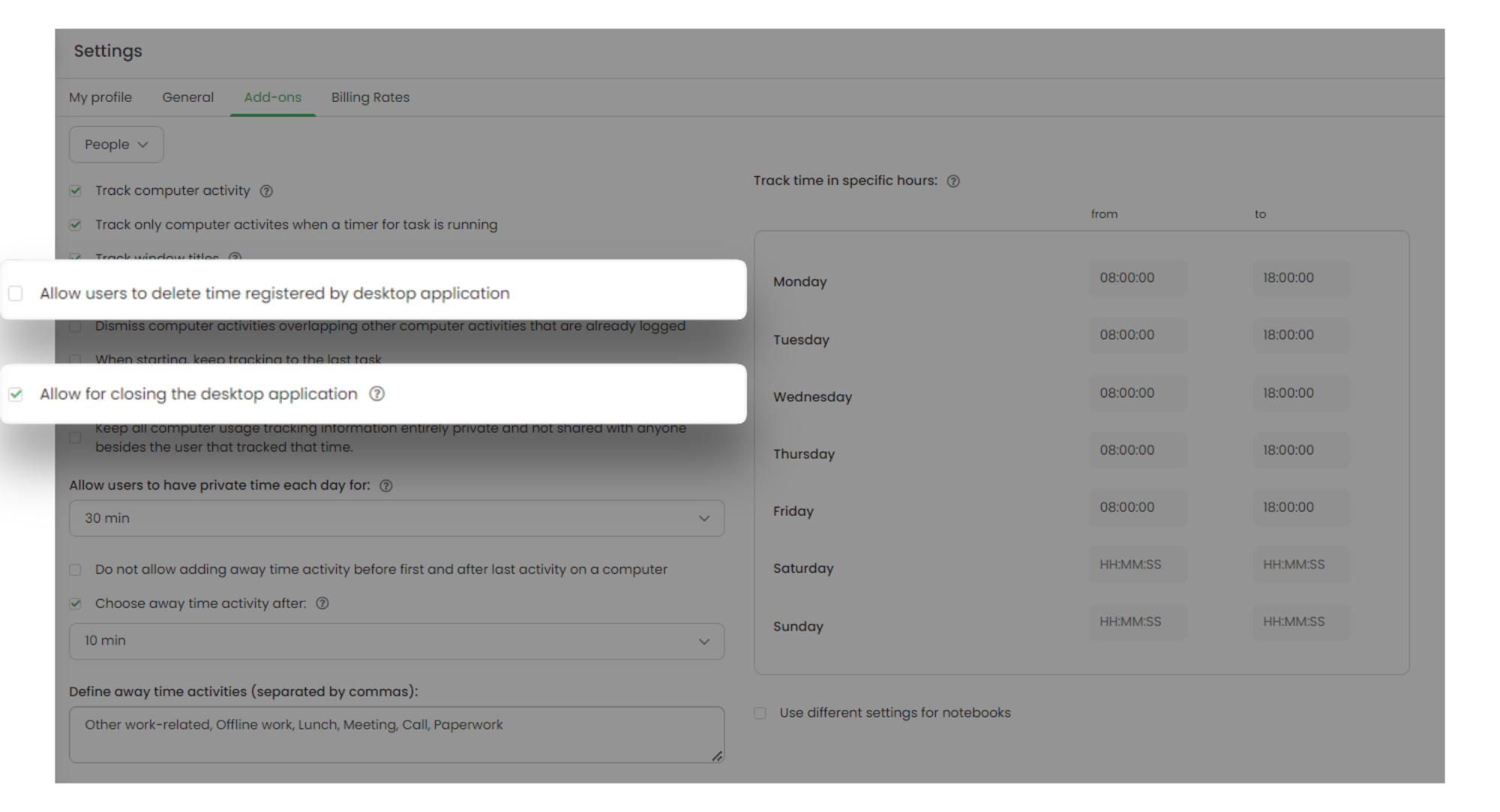Click Friday to time field 18:00:00
This screenshot has width=1500, height=812.
pyautogui.click(x=1300, y=508)
